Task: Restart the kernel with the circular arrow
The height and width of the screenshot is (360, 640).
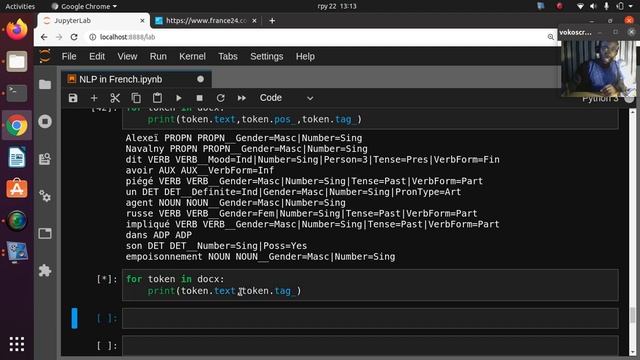Action: (x=220, y=98)
